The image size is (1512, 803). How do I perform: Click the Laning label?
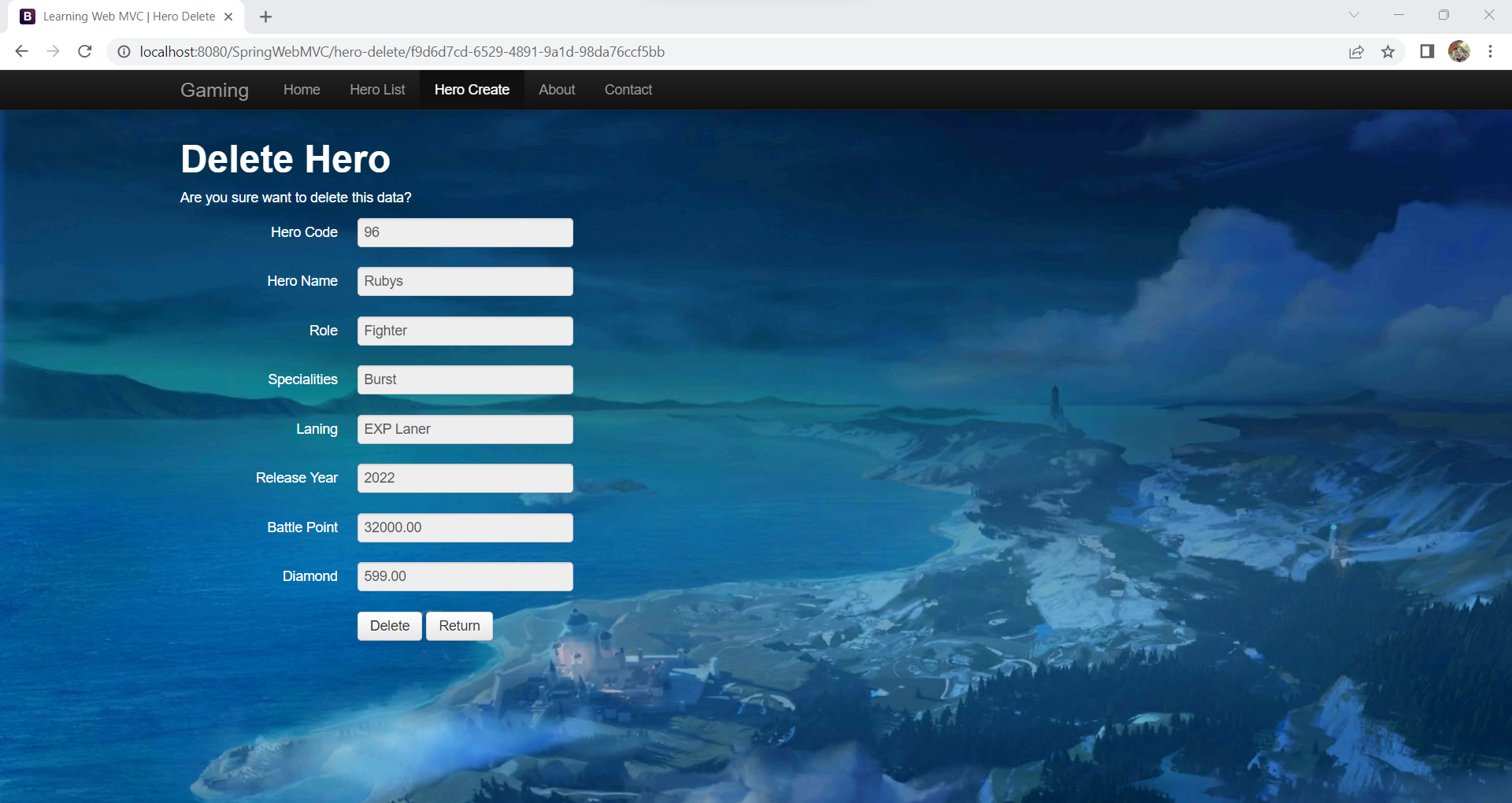pos(317,429)
